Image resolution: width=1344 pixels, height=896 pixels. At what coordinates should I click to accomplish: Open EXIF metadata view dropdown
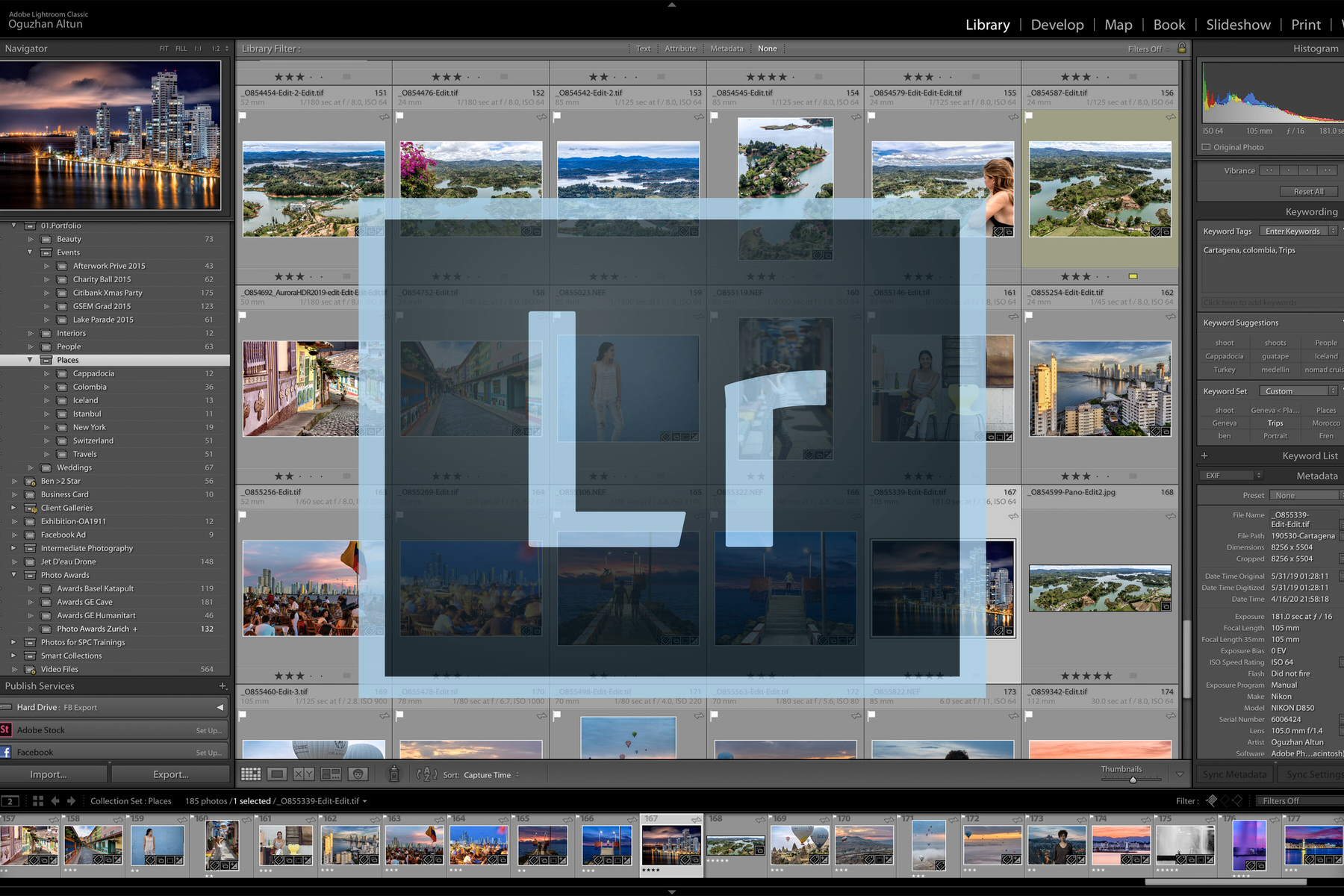tap(1231, 476)
